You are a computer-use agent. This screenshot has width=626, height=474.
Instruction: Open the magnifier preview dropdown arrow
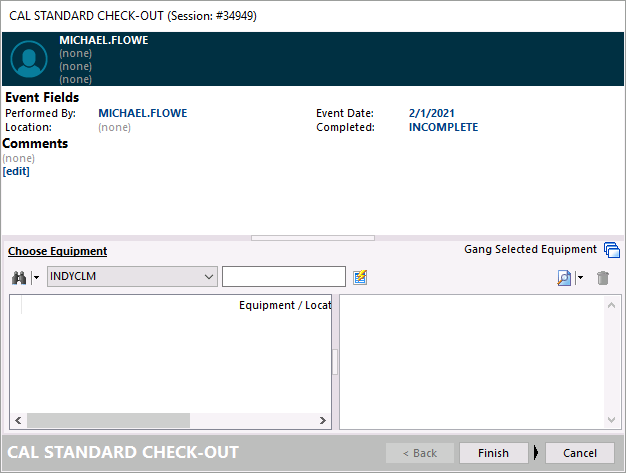pyautogui.click(x=579, y=277)
